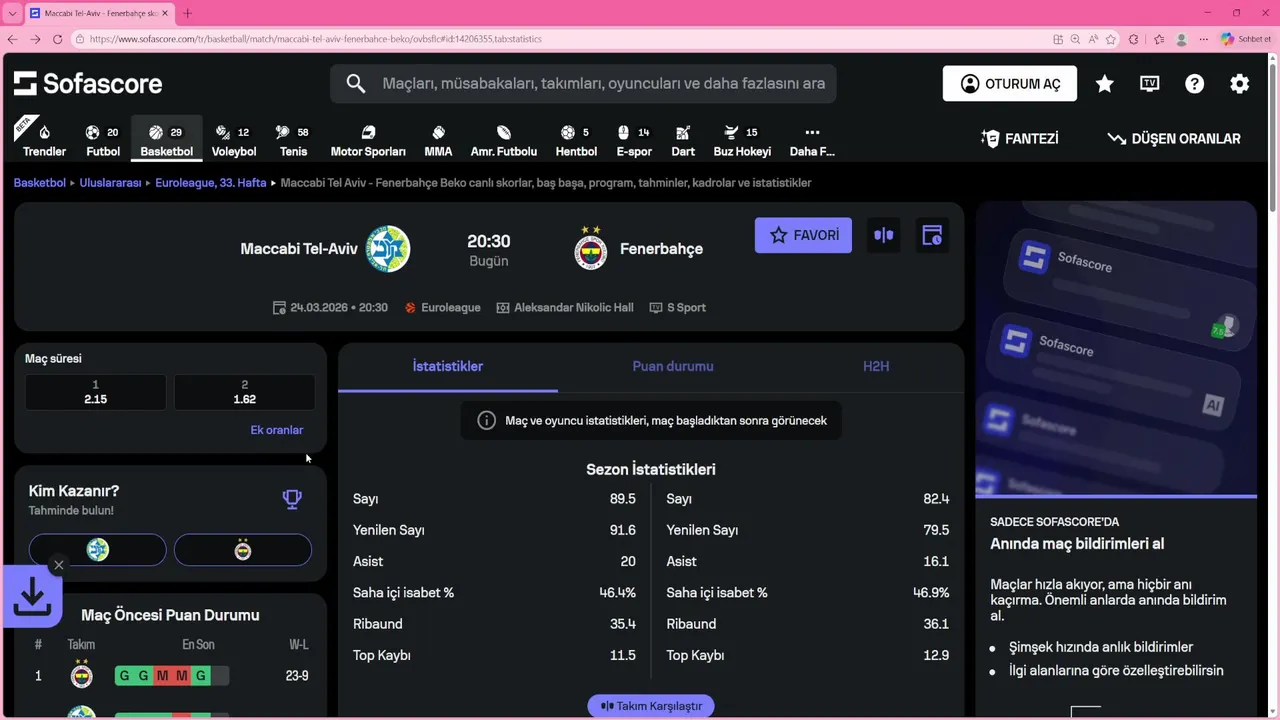This screenshot has width=1280, height=720.
Task: Click Fenerbahçe row in standings
Action: tap(170, 676)
